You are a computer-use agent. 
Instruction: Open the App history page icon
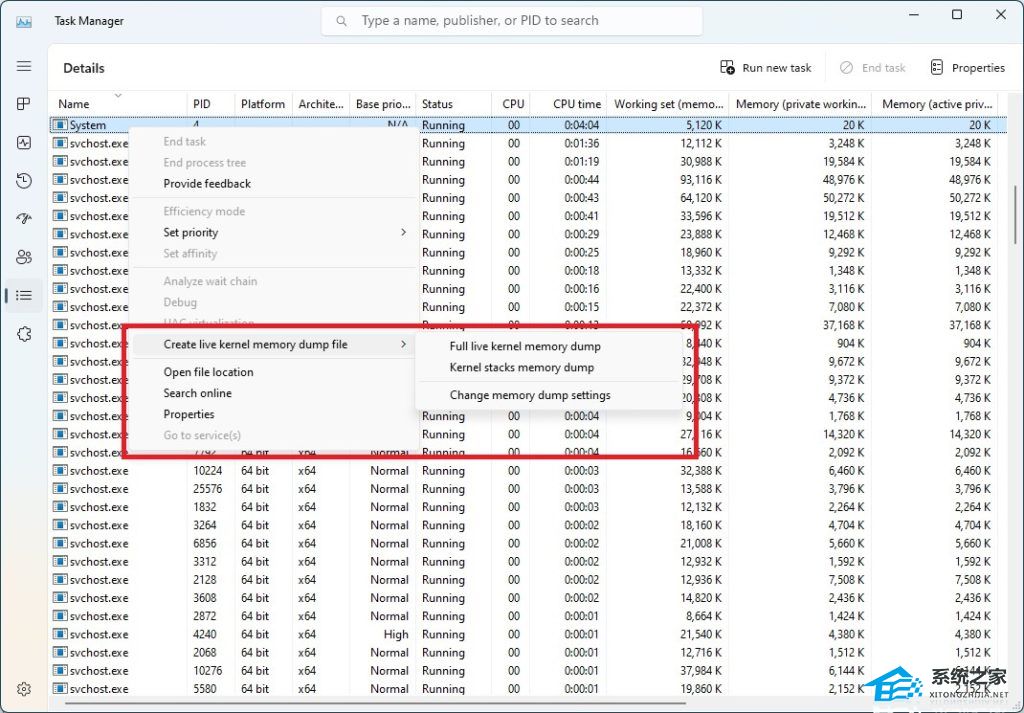pos(24,180)
